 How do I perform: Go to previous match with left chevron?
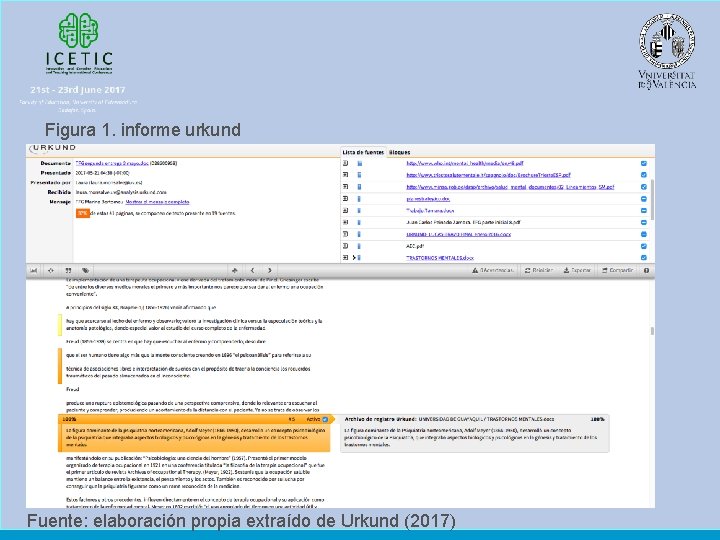(x=252, y=270)
